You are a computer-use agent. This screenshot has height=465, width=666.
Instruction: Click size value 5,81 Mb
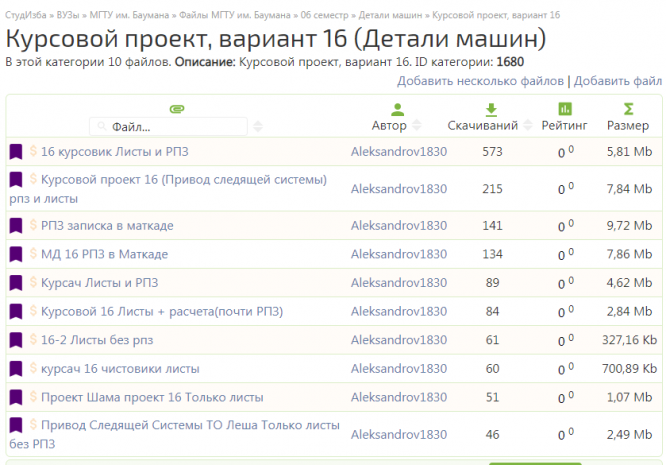(x=629, y=152)
